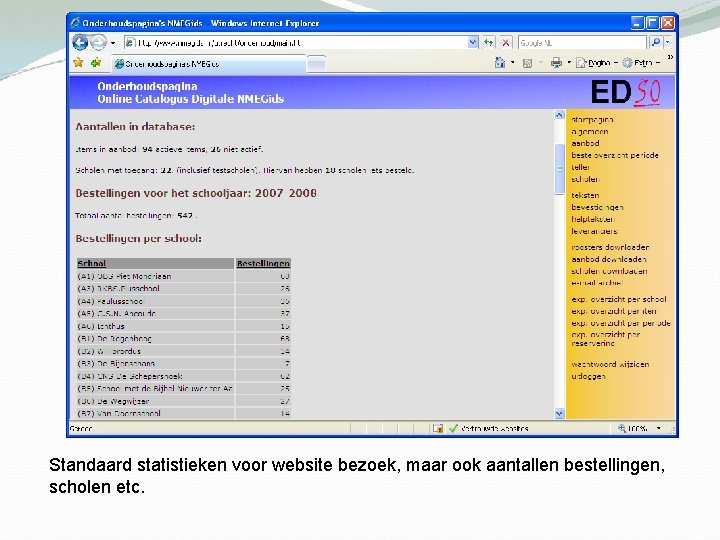This screenshot has height=540, width=720.
Task: Open the bevestigingen sidebar link
Action: coord(597,207)
